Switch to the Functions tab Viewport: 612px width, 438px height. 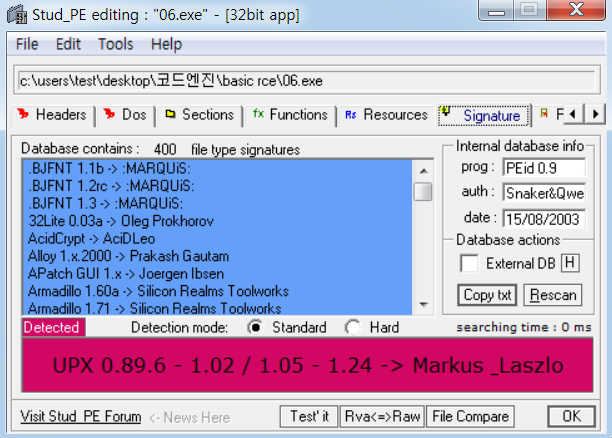[290, 115]
